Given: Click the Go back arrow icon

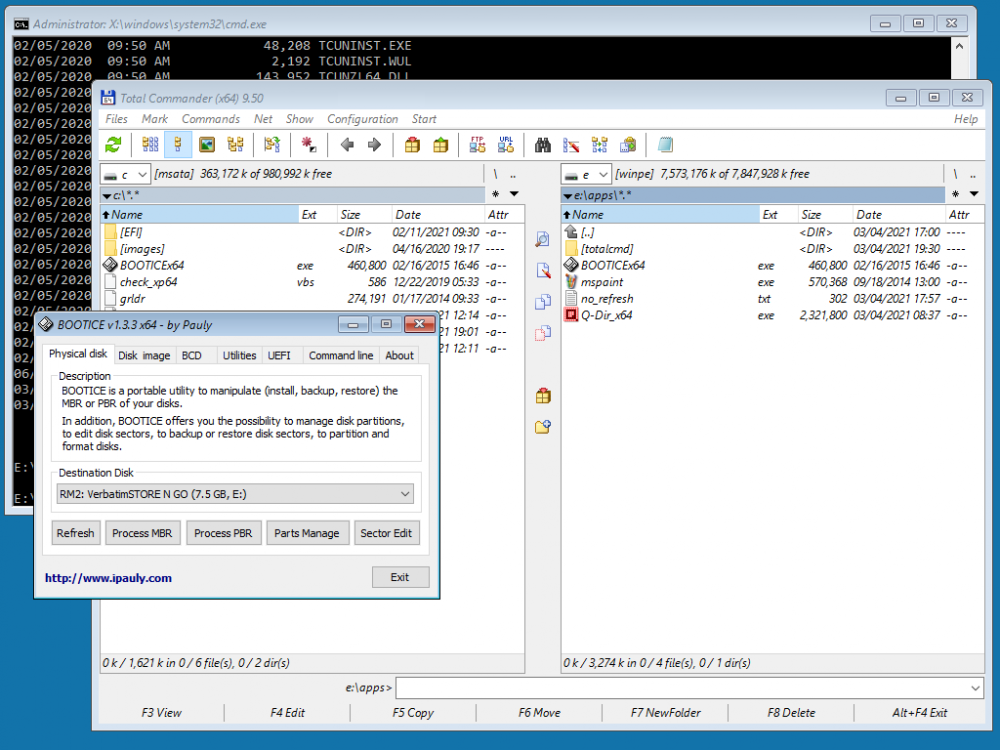Looking at the screenshot, I should click(347, 145).
